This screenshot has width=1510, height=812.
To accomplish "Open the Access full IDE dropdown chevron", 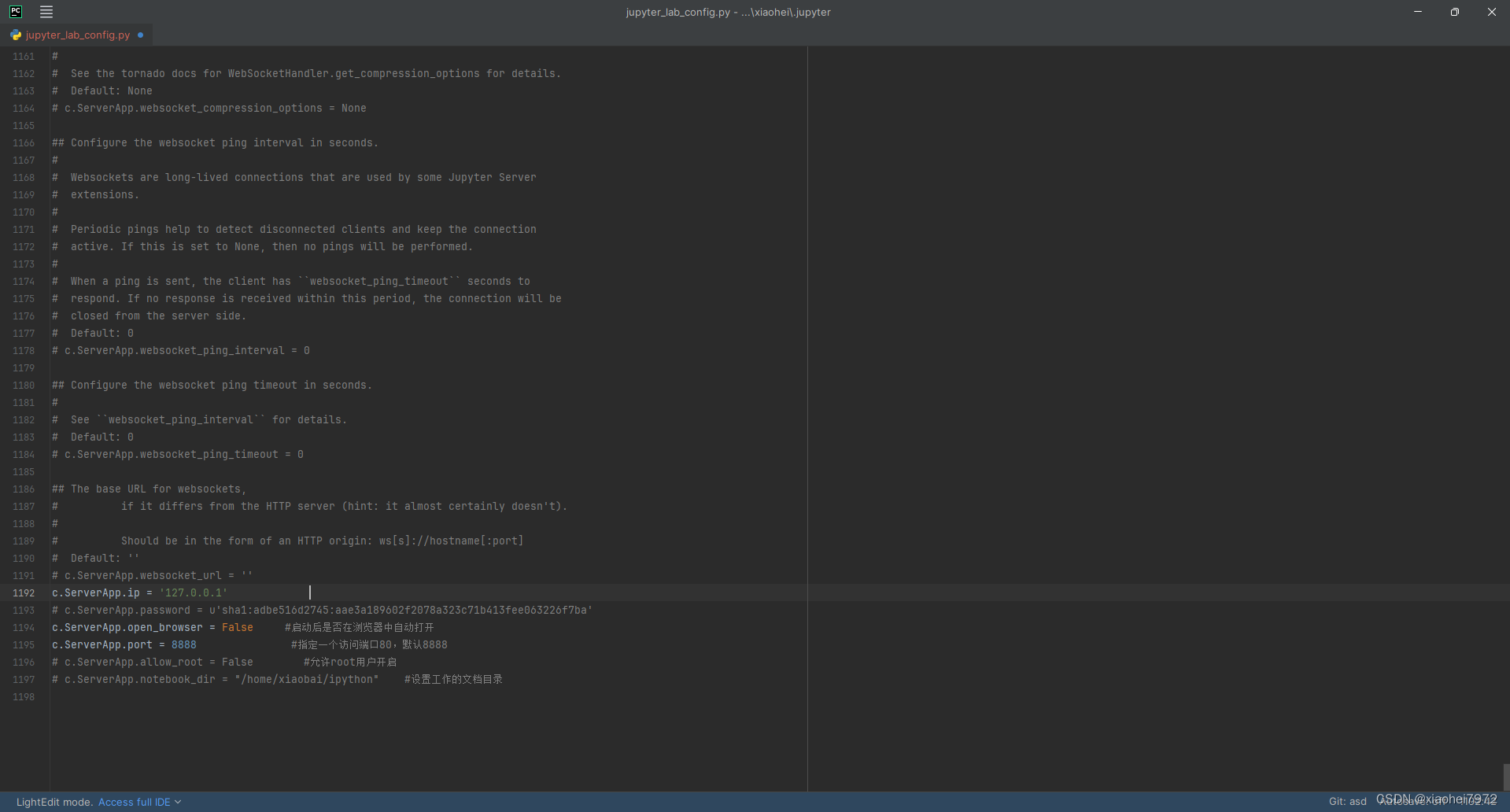I will coord(178,802).
